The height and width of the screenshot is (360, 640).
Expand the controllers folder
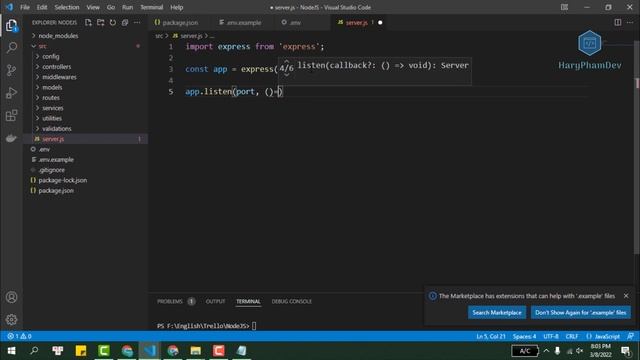click(56, 67)
